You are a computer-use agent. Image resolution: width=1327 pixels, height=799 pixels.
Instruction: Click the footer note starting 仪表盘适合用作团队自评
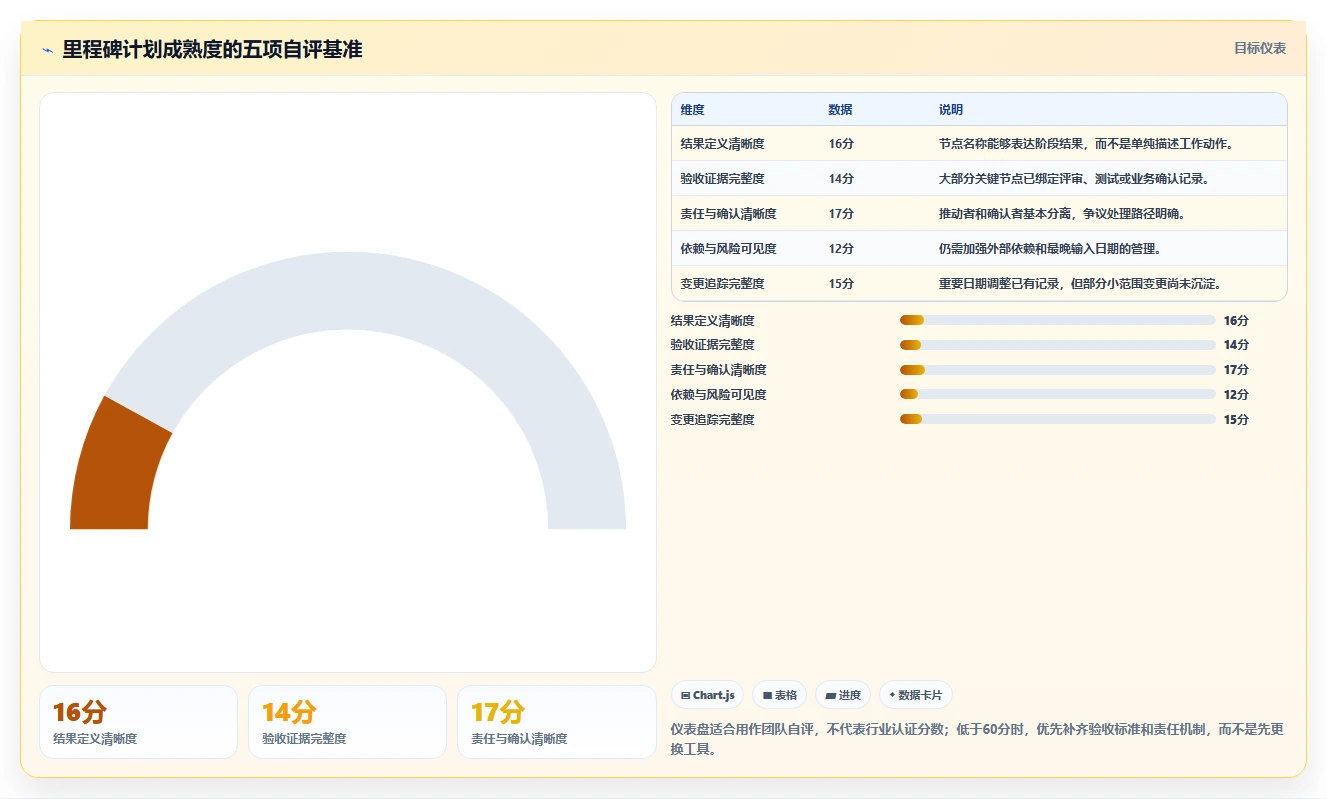pyautogui.click(x=977, y=739)
